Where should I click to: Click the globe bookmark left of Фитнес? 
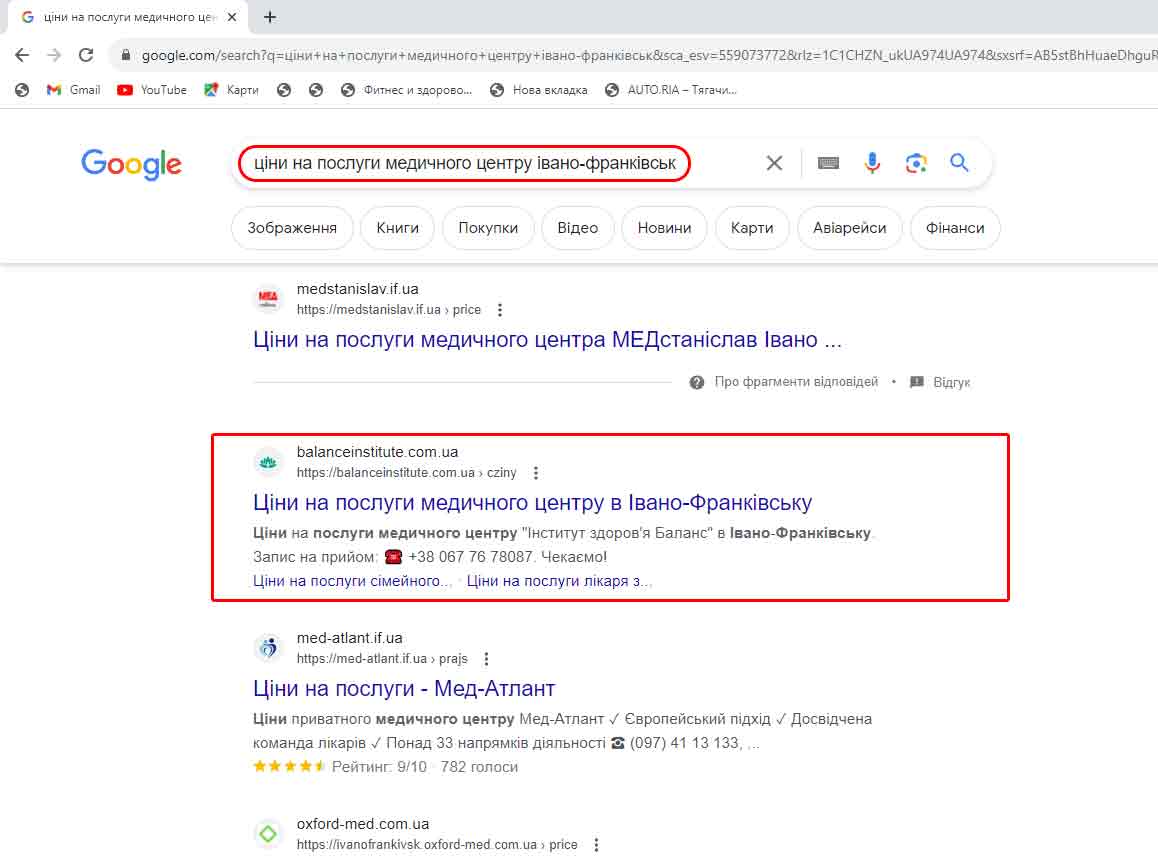[x=316, y=90]
